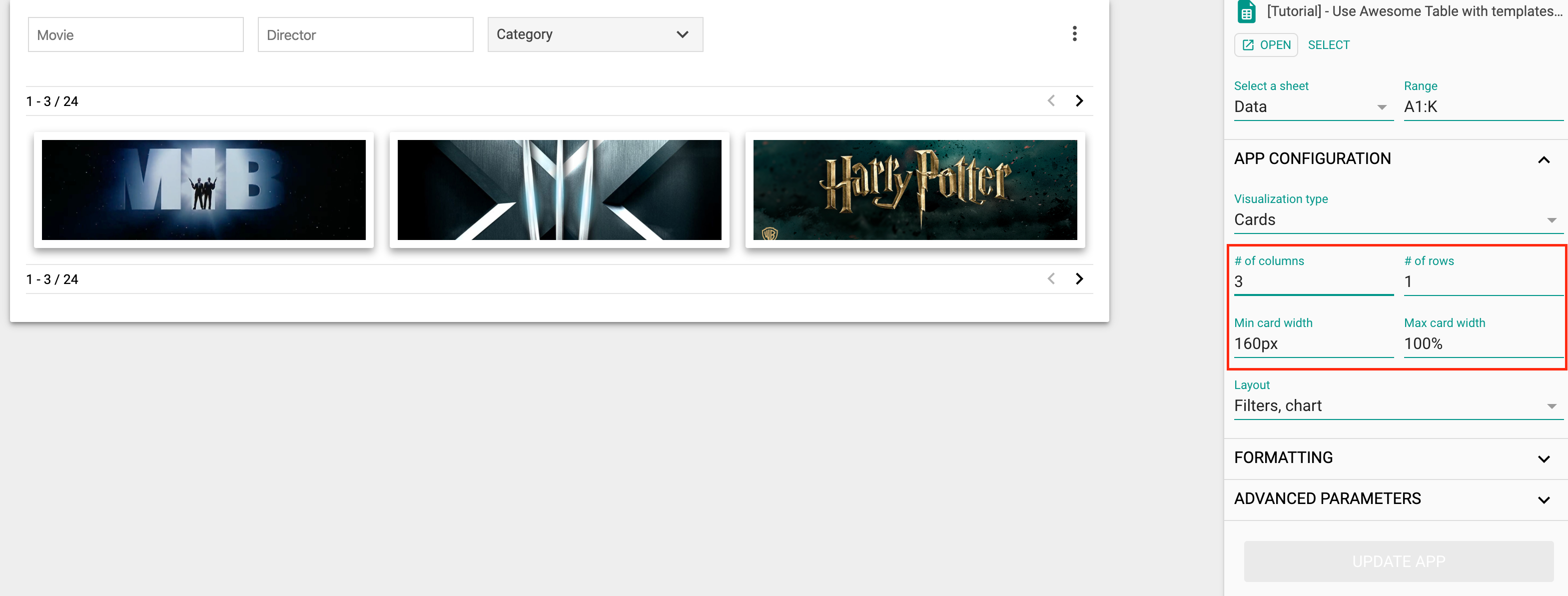Go to next page in bottom pagination

(1079, 279)
